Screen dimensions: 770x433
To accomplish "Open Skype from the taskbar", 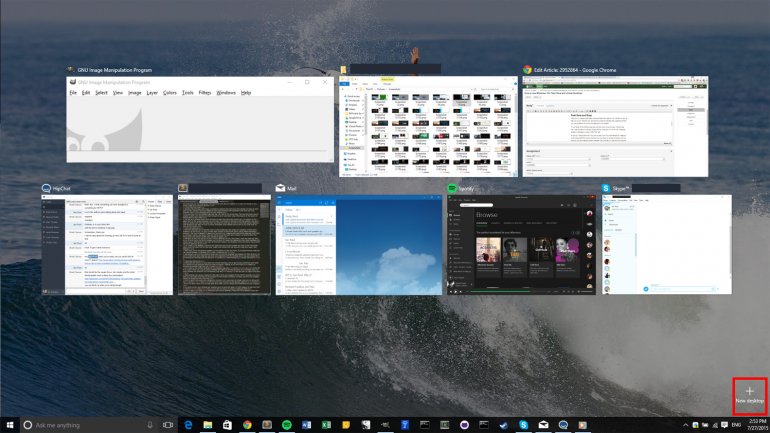I will (x=523, y=425).
